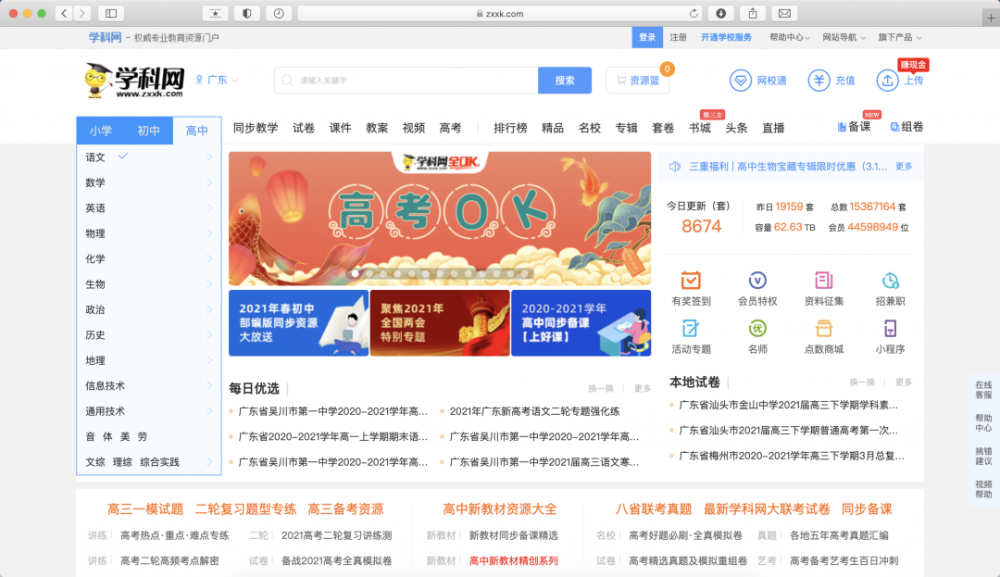Click the 学科网 owl logo
The image size is (1000, 577).
(135, 81)
